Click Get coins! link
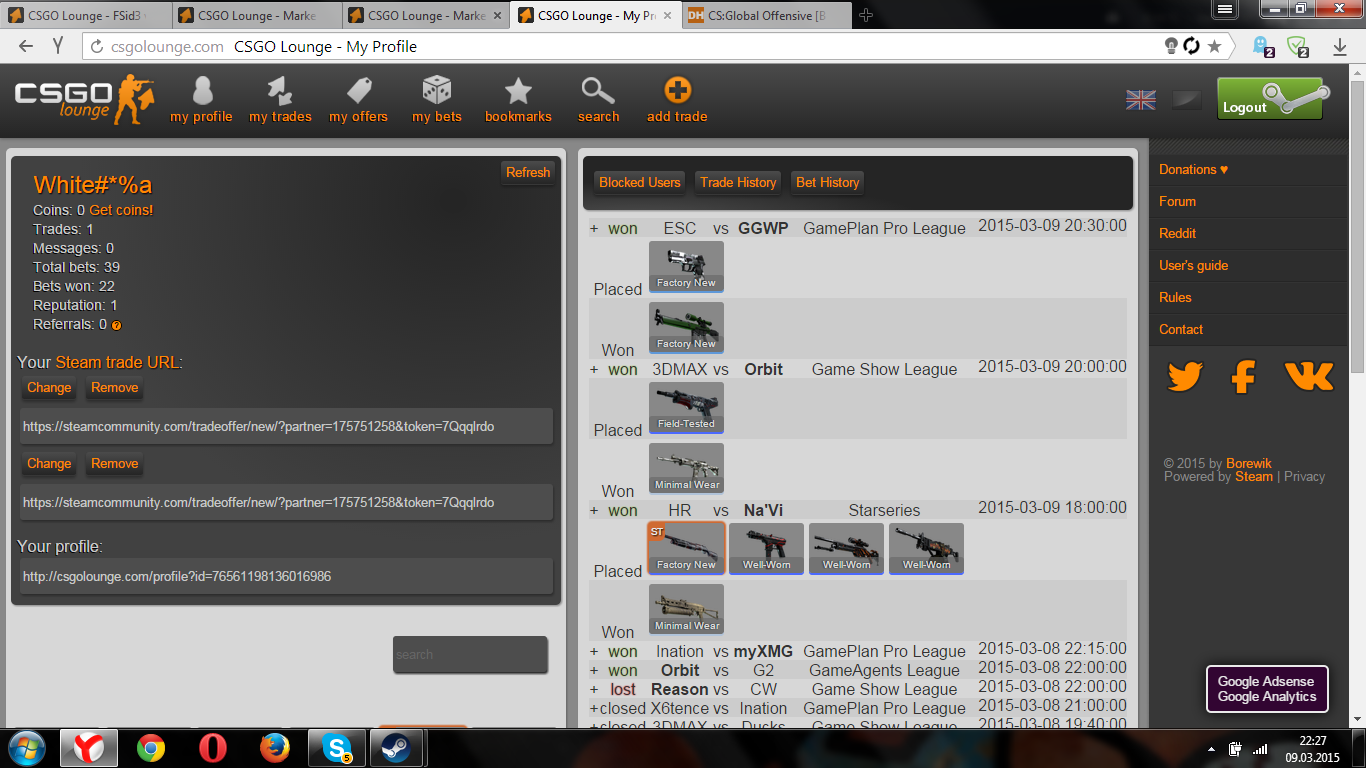 tap(121, 210)
